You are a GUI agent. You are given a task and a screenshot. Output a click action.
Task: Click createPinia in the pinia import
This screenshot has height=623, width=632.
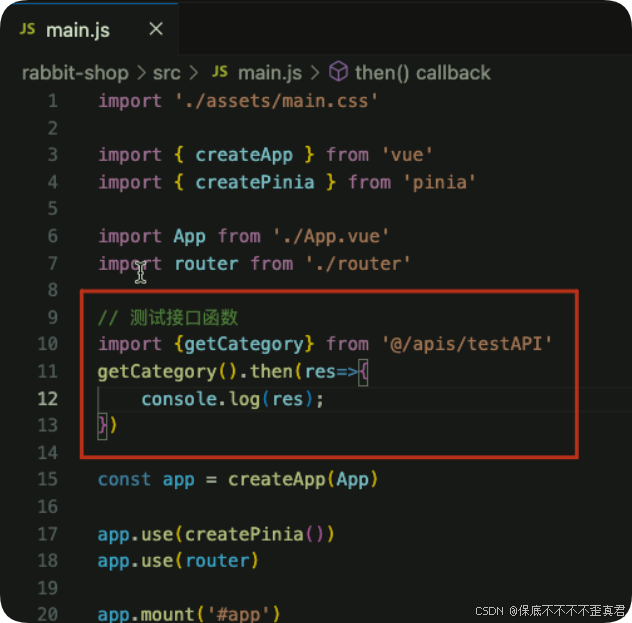point(255,182)
